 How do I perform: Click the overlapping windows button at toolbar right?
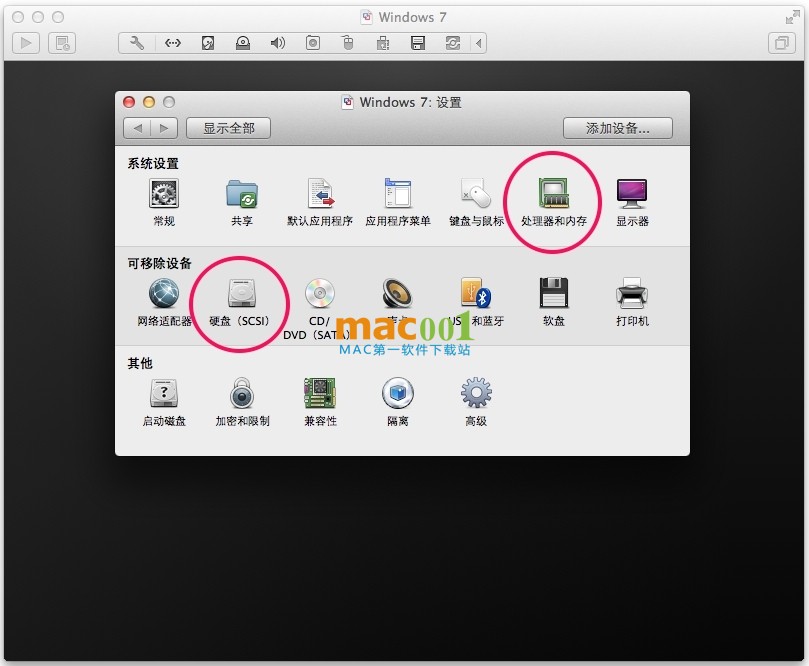click(782, 43)
